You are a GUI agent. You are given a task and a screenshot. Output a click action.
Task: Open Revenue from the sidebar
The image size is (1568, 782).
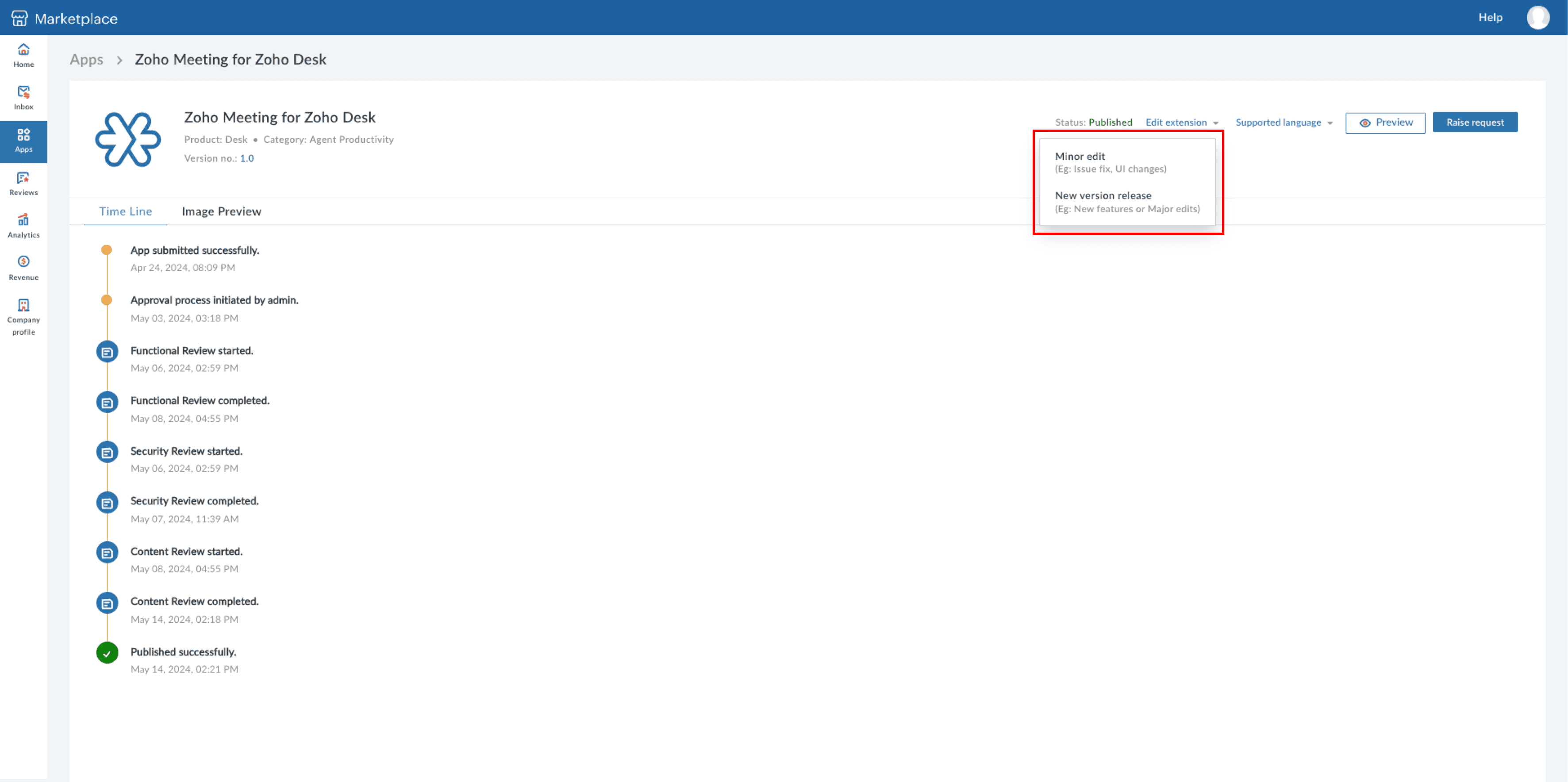pos(24,268)
